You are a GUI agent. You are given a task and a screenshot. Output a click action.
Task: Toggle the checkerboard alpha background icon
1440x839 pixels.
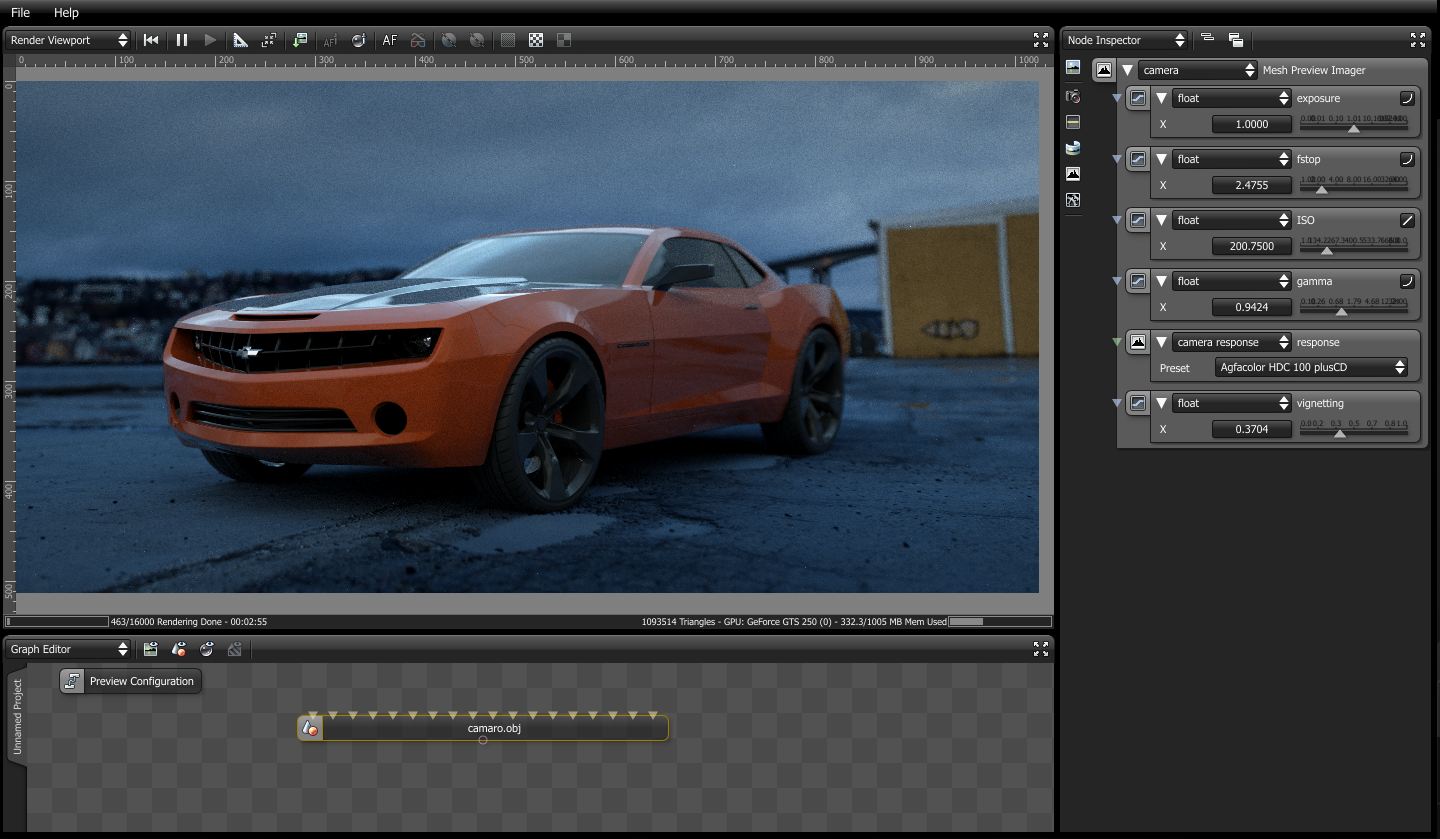(x=536, y=40)
